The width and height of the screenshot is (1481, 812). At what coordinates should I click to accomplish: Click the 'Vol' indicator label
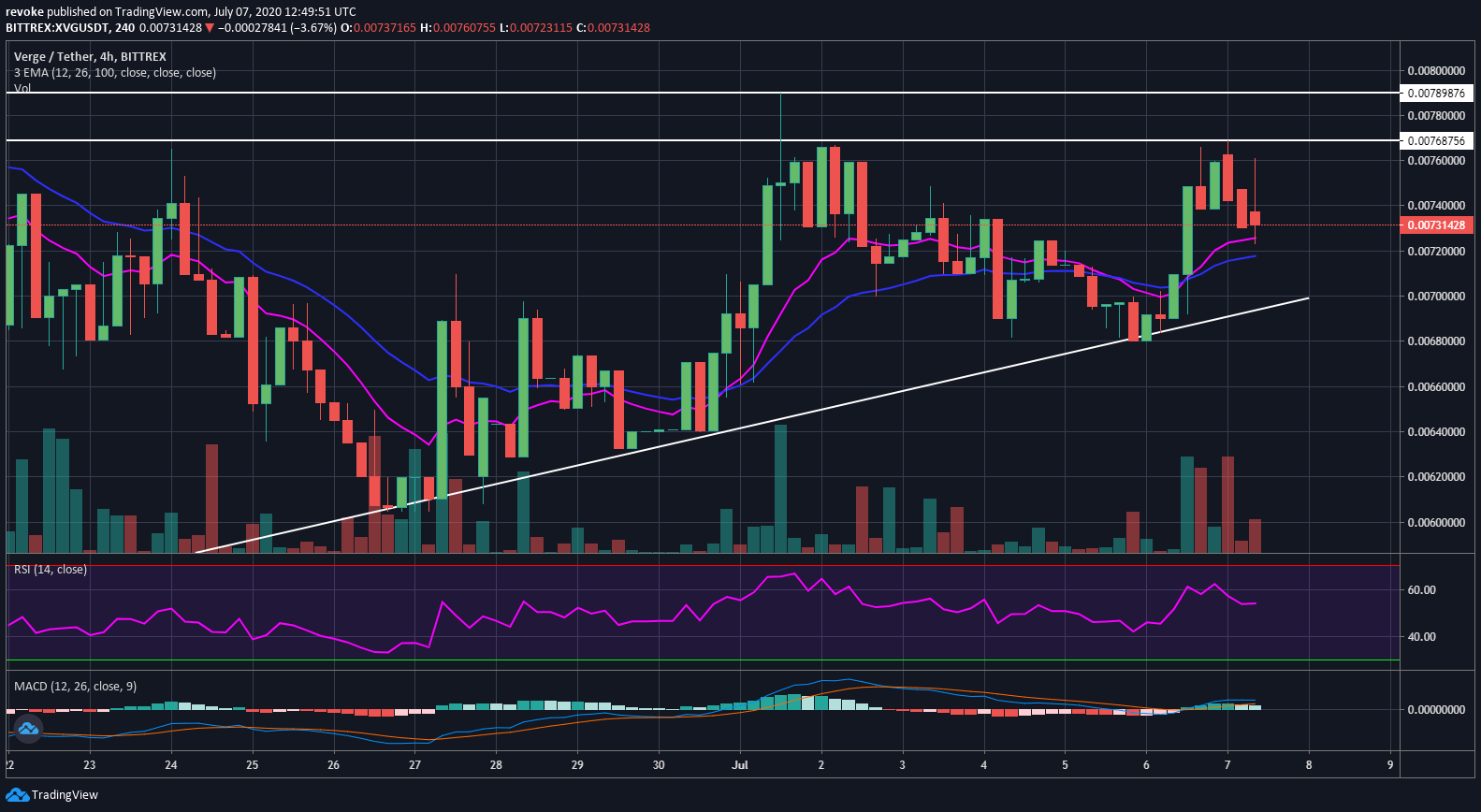22,88
